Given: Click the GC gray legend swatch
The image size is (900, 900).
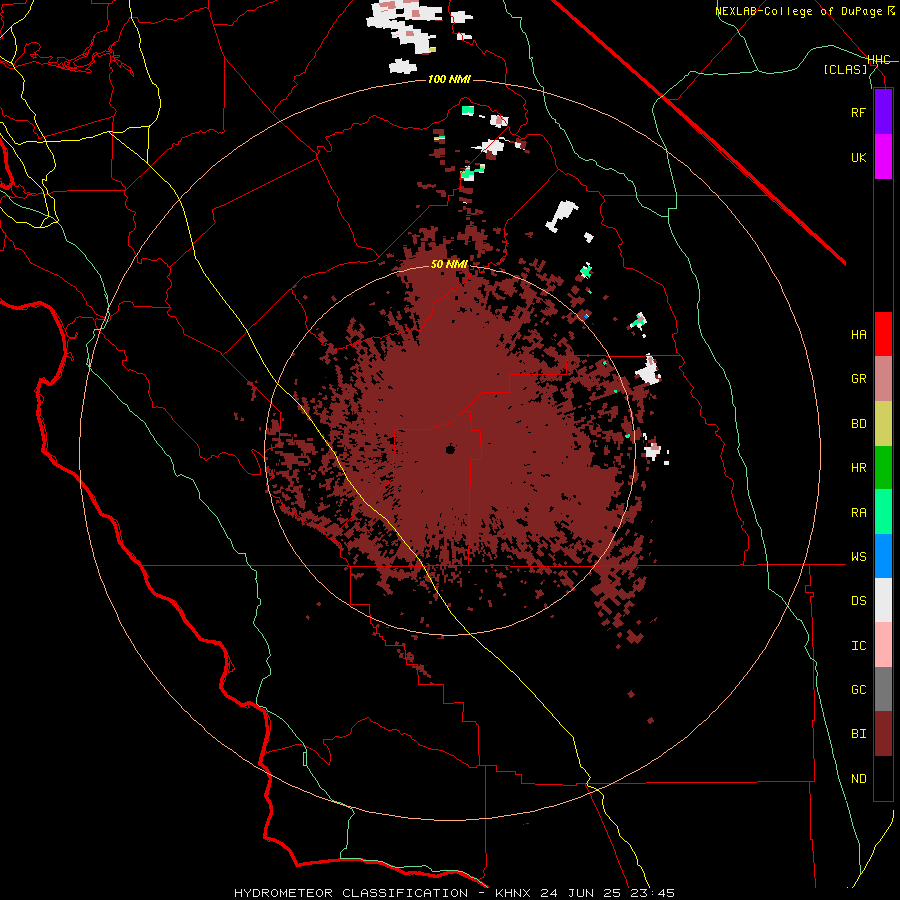Looking at the screenshot, I should click(883, 689).
